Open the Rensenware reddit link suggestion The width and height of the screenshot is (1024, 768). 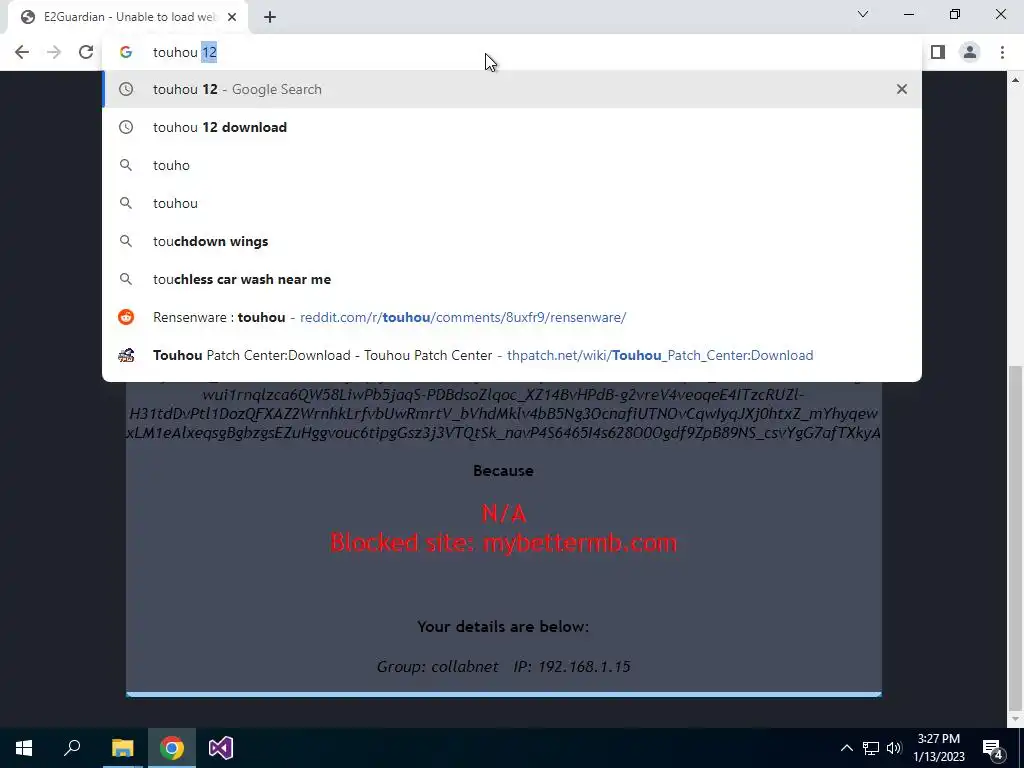tap(512, 317)
